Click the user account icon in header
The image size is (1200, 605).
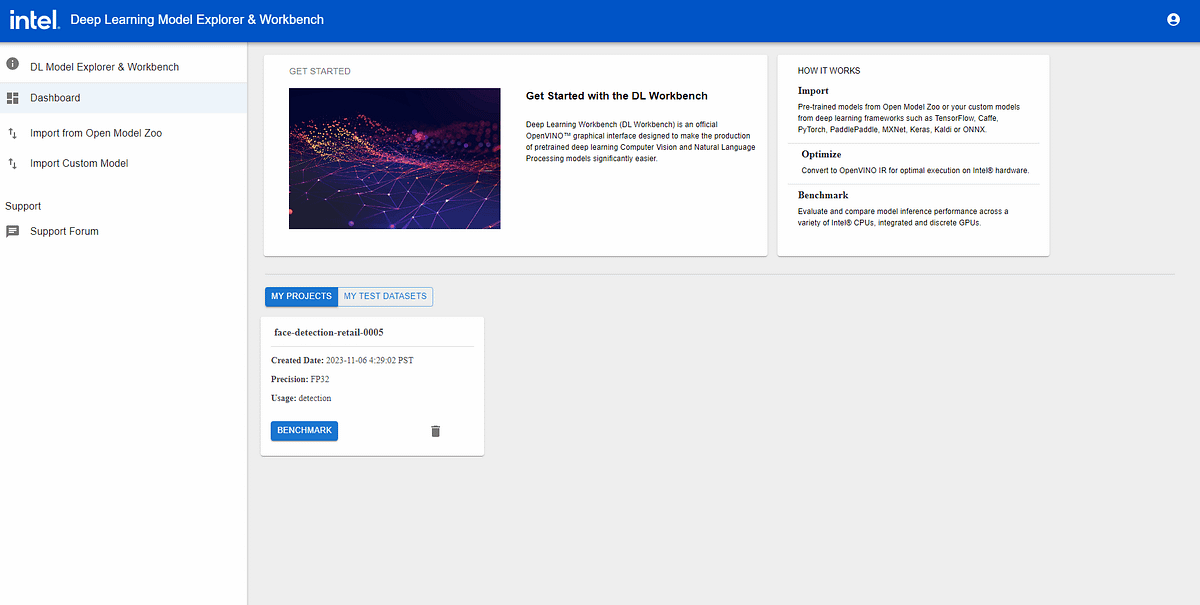(x=1173, y=18)
